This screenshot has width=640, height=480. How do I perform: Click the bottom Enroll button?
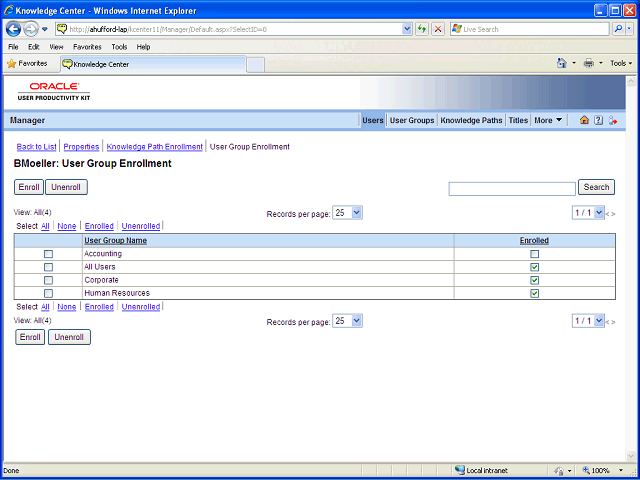pos(30,337)
